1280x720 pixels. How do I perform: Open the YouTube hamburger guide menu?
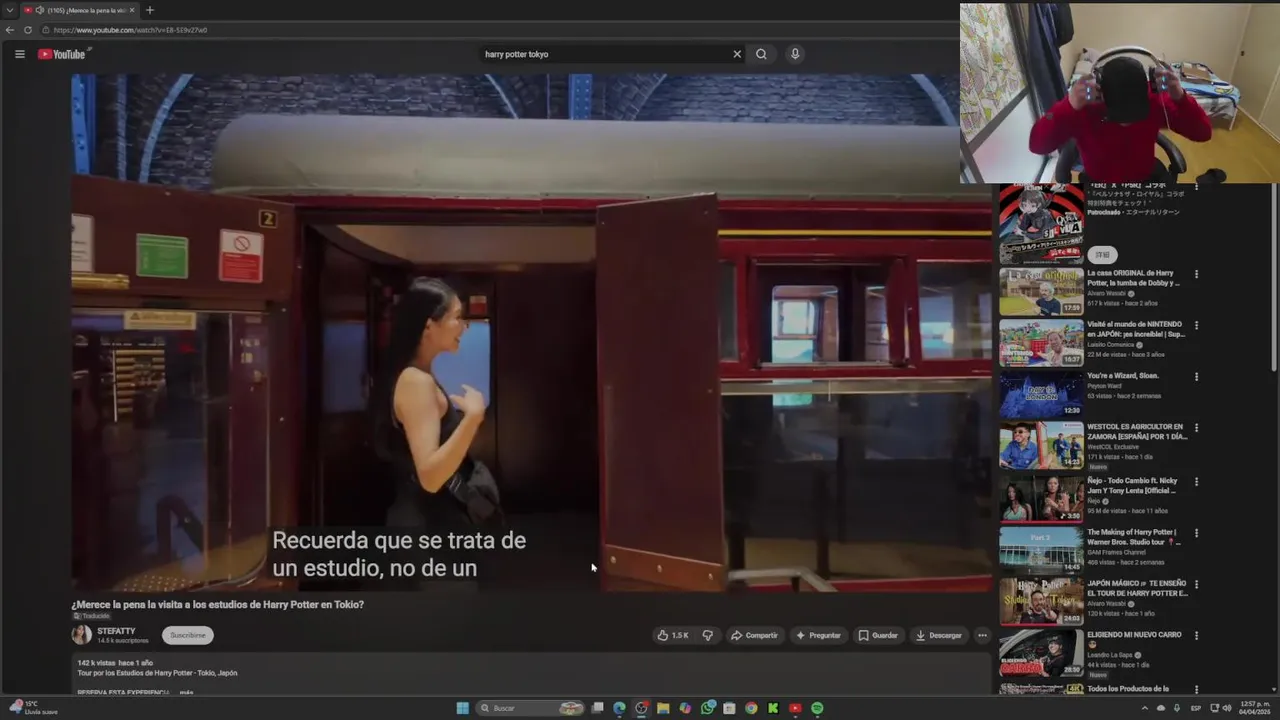(19, 54)
